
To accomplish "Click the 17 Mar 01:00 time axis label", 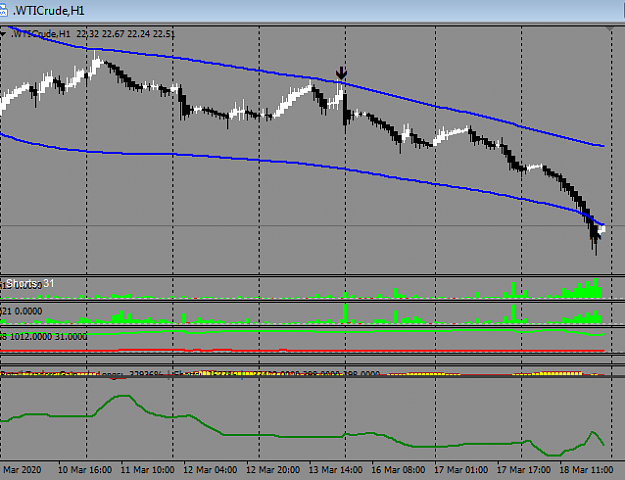I will coord(460,470).
